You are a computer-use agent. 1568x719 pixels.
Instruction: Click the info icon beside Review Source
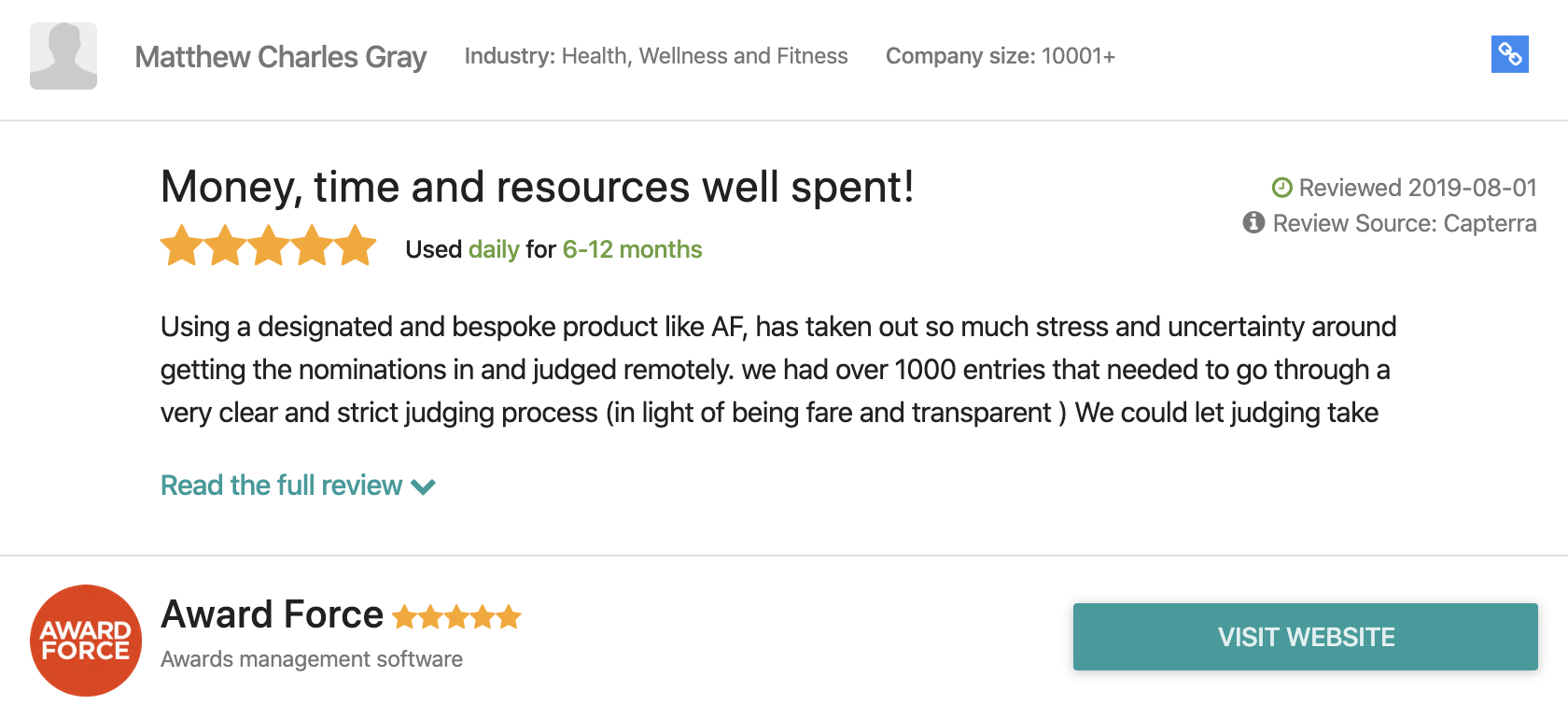point(1253,222)
